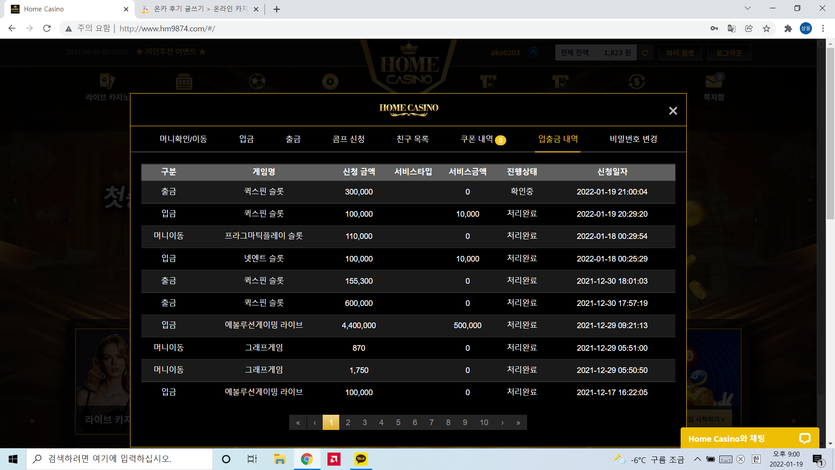Switch to the 출금 tab
The image size is (835, 470).
coord(293,139)
